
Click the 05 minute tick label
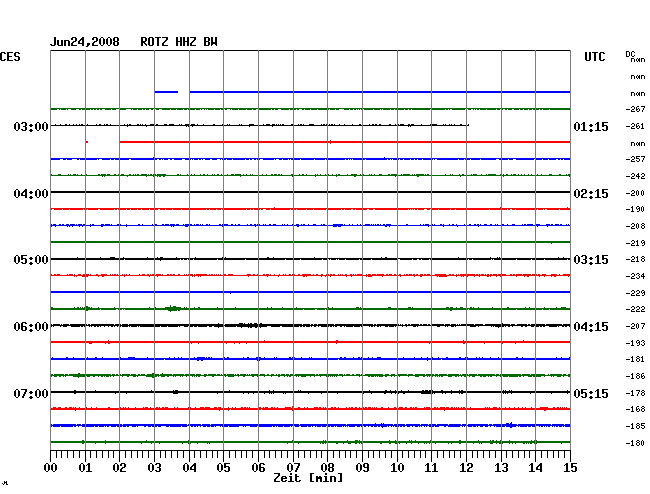pyautogui.click(x=223, y=468)
